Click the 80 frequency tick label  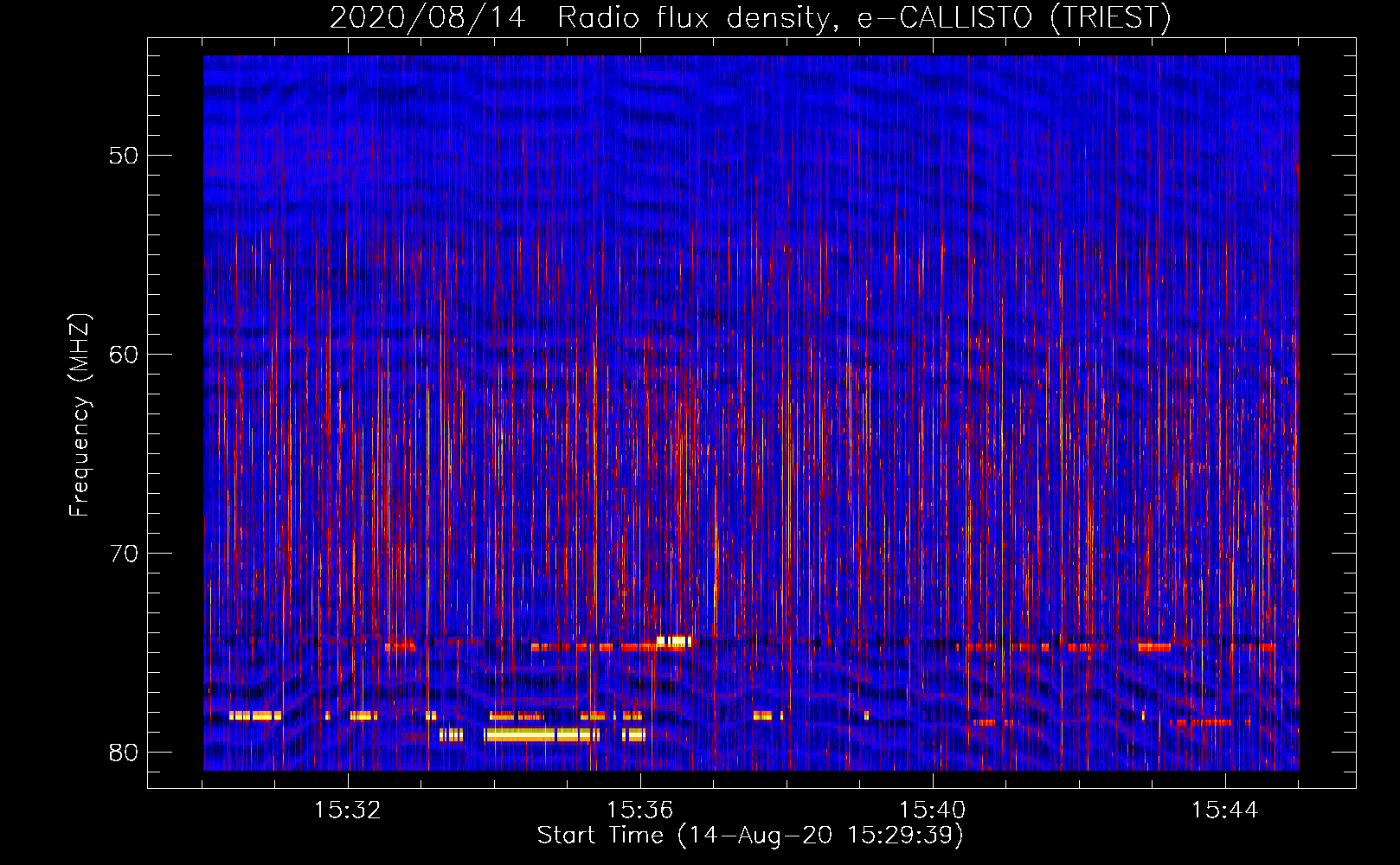(x=125, y=753)
